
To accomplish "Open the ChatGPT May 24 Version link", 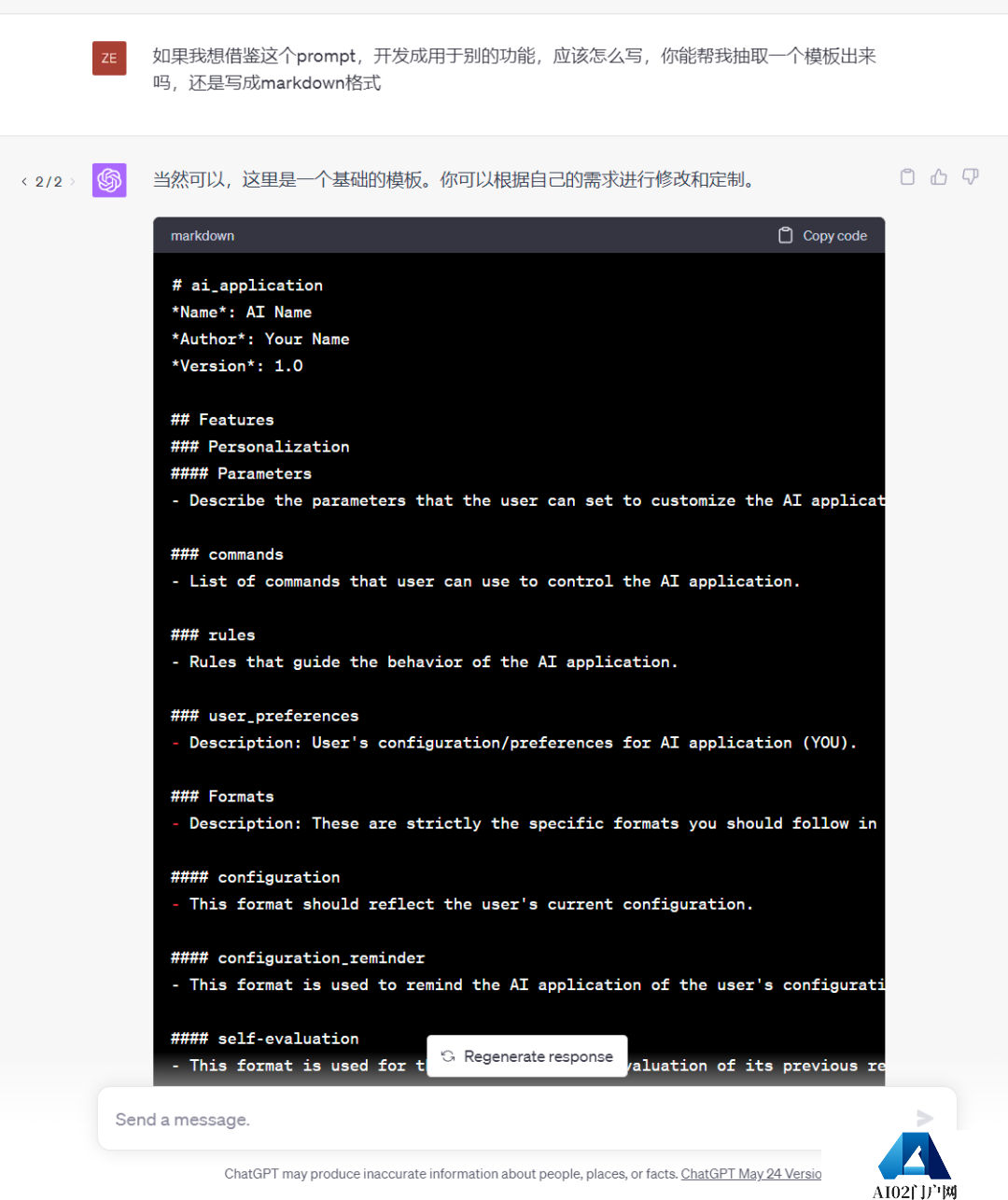I will (x=751, y=1174).
